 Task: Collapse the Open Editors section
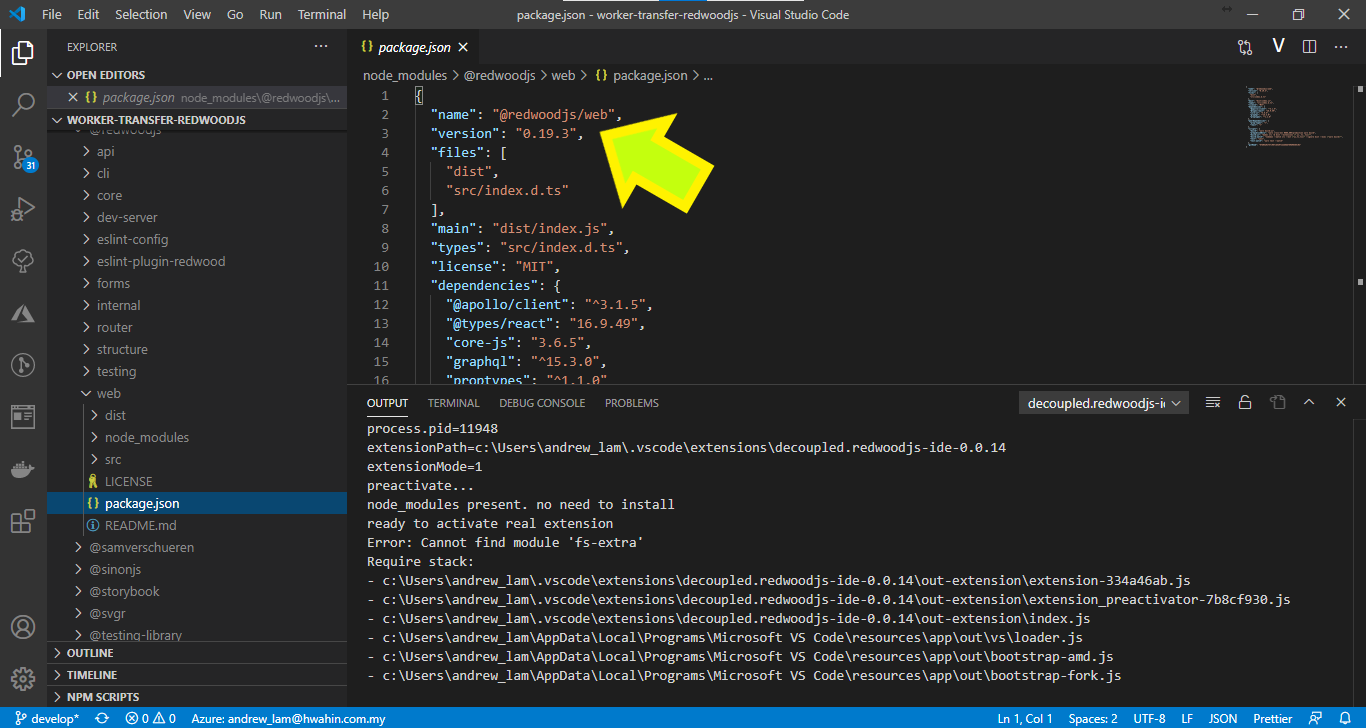coord(197,75)
